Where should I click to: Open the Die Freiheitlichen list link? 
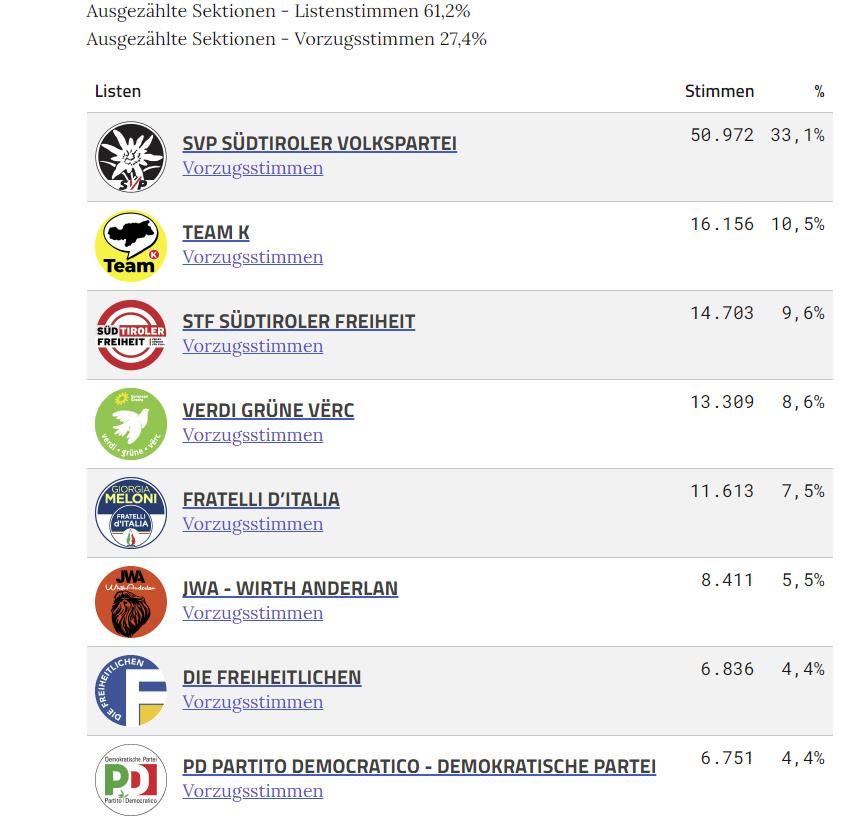point(272,677)
